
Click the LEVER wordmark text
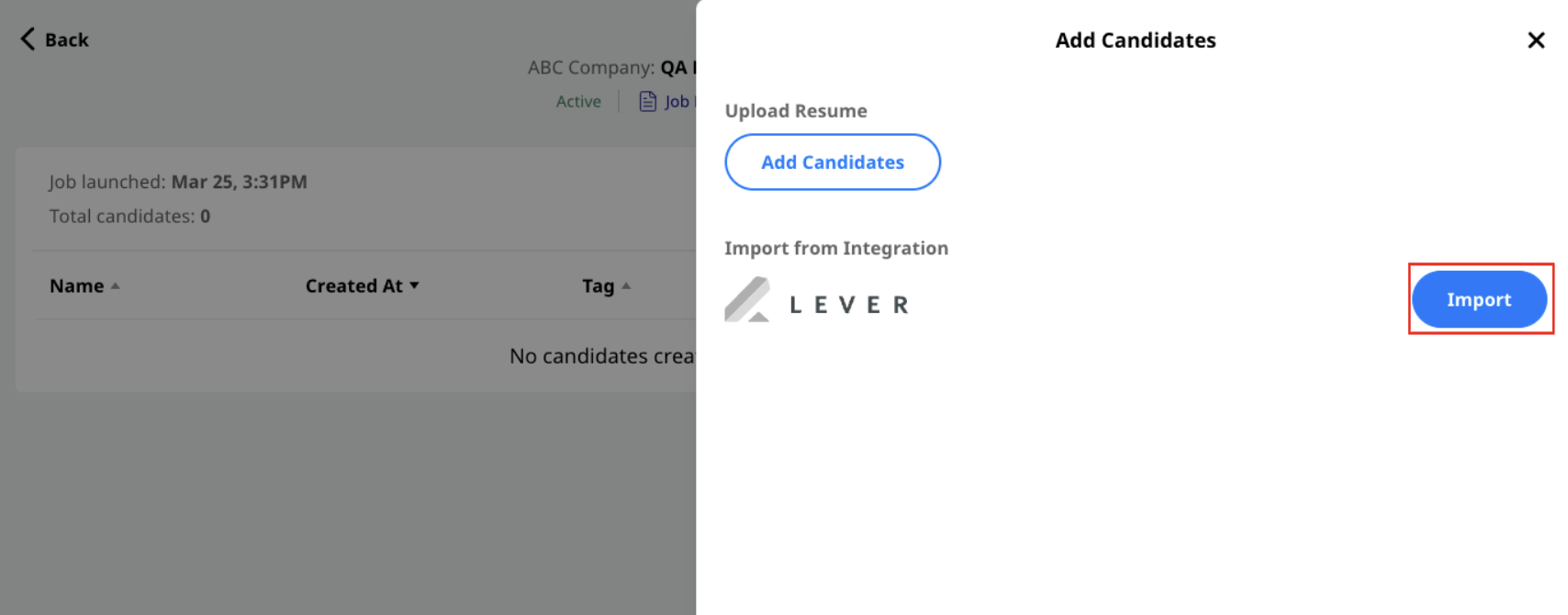849,305
